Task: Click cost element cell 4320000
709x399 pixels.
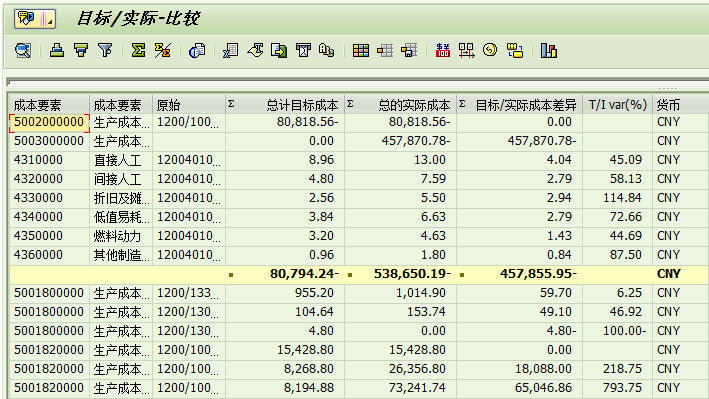Action: pos(49,179)
